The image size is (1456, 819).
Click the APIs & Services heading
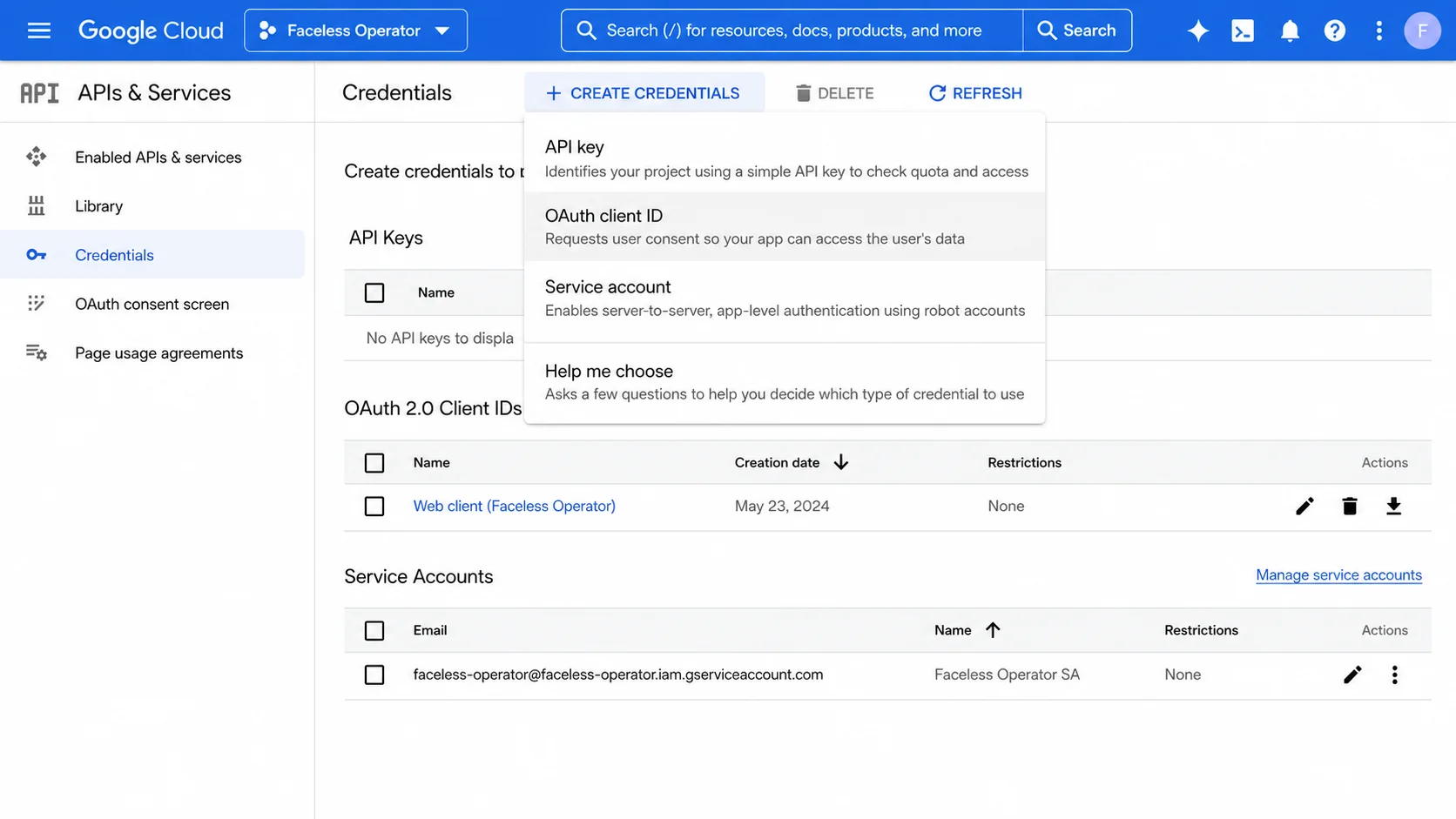click(154, 93)
